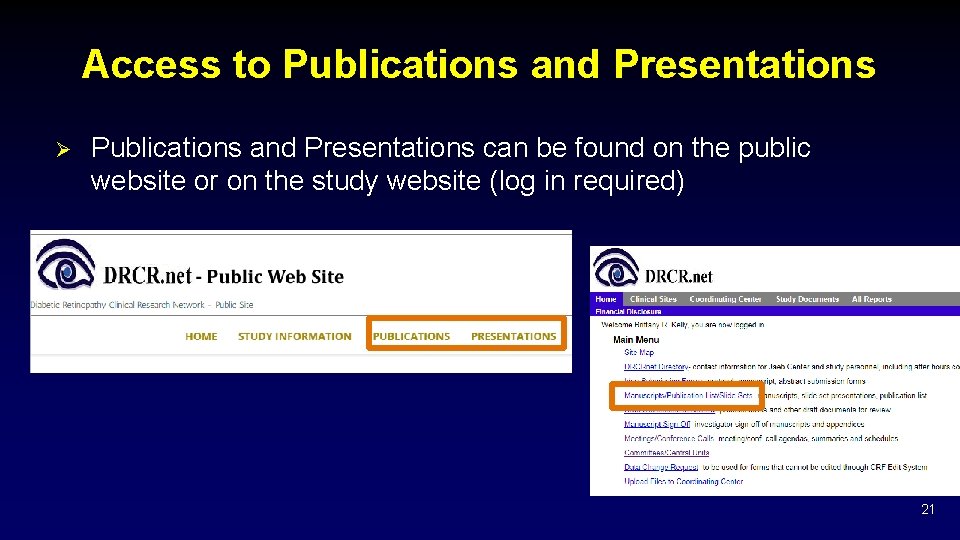The height and width of the screenshot is (540, 960).
Task: Select the All Reports tab
Action: (x=872, y=299)
